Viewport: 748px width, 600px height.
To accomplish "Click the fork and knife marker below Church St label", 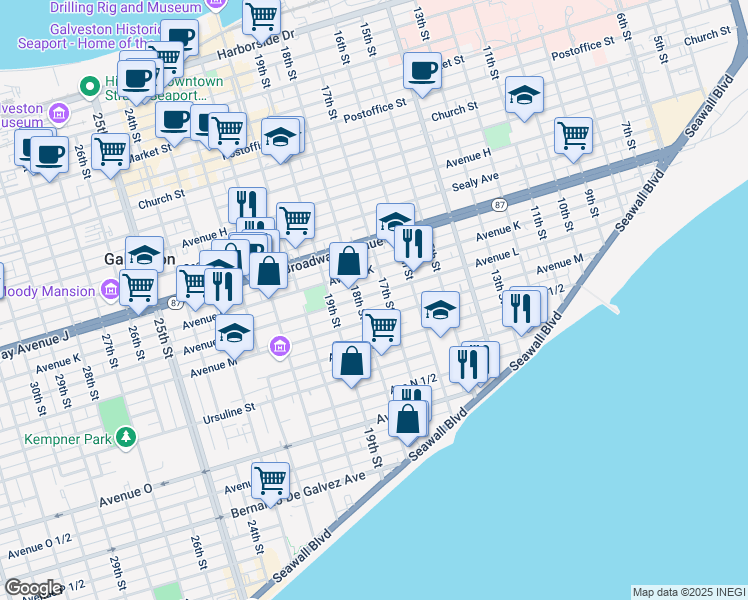I will tap(247, 205).
